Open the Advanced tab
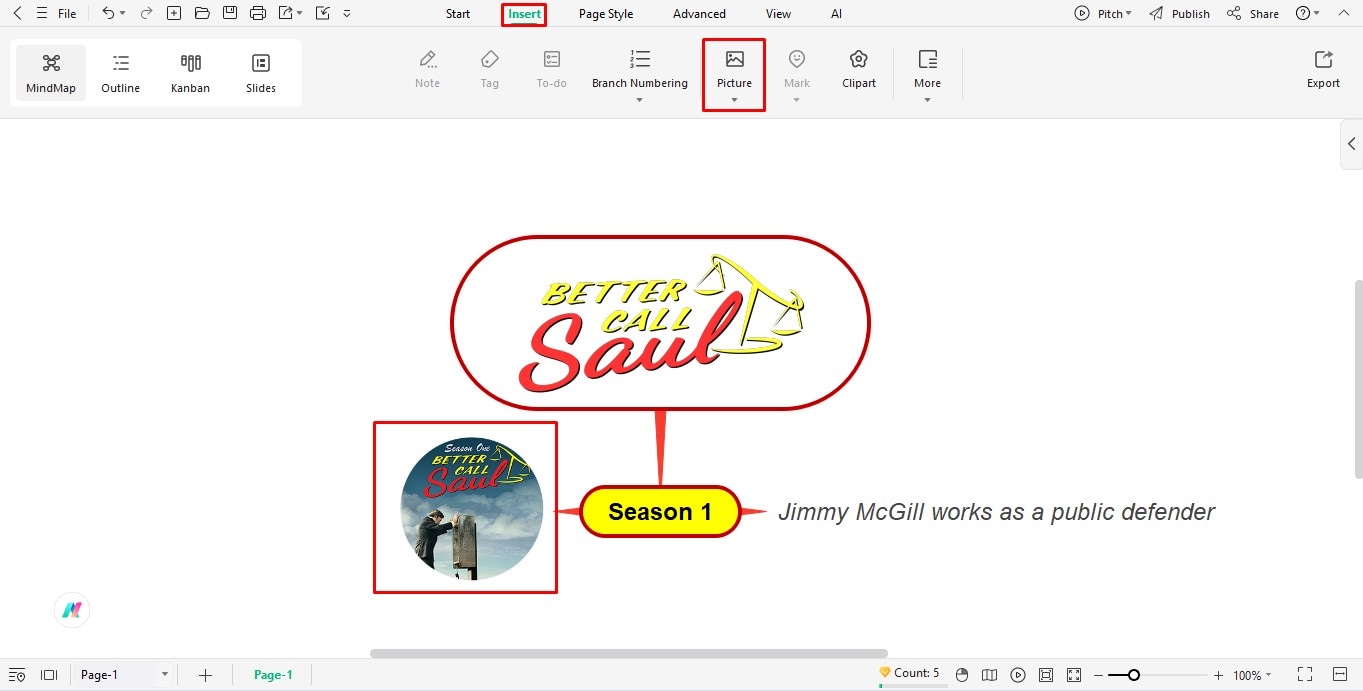Screen dimensions: 1363x691 coord(699,14)
